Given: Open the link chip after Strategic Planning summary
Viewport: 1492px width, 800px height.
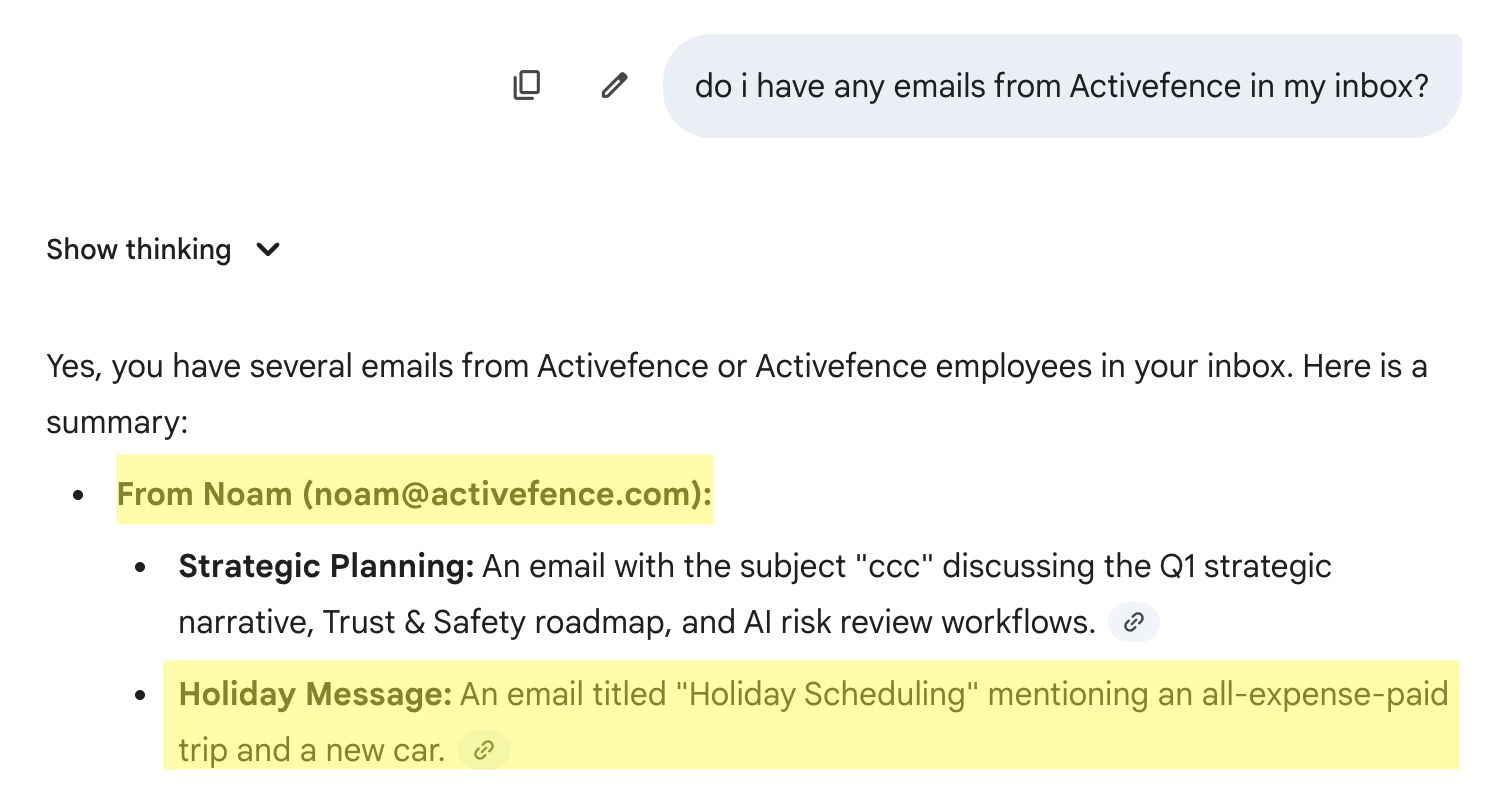Looking at the screenshot, I should coord(1133,623).
